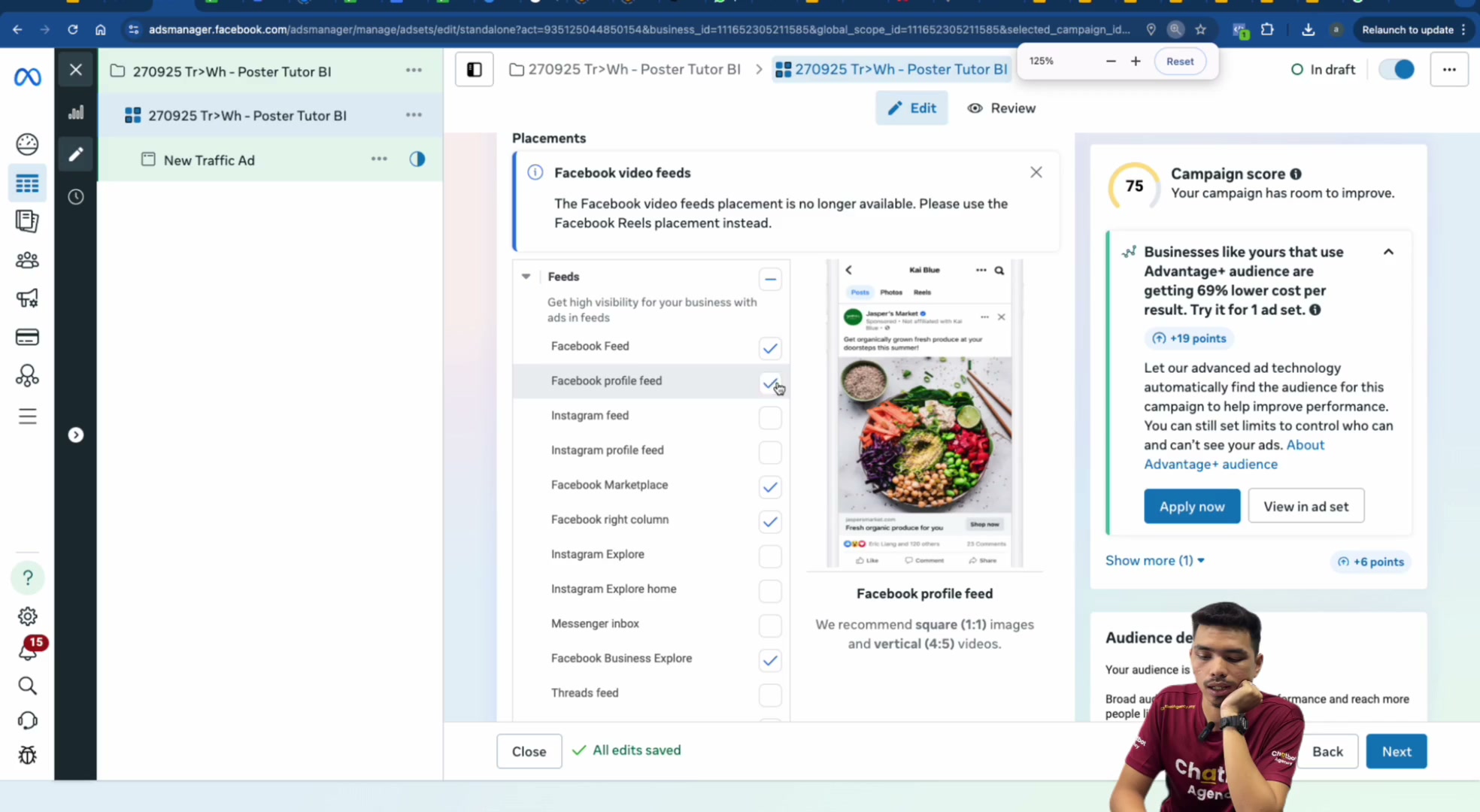Click View in ad set button

click(1306, 507)
